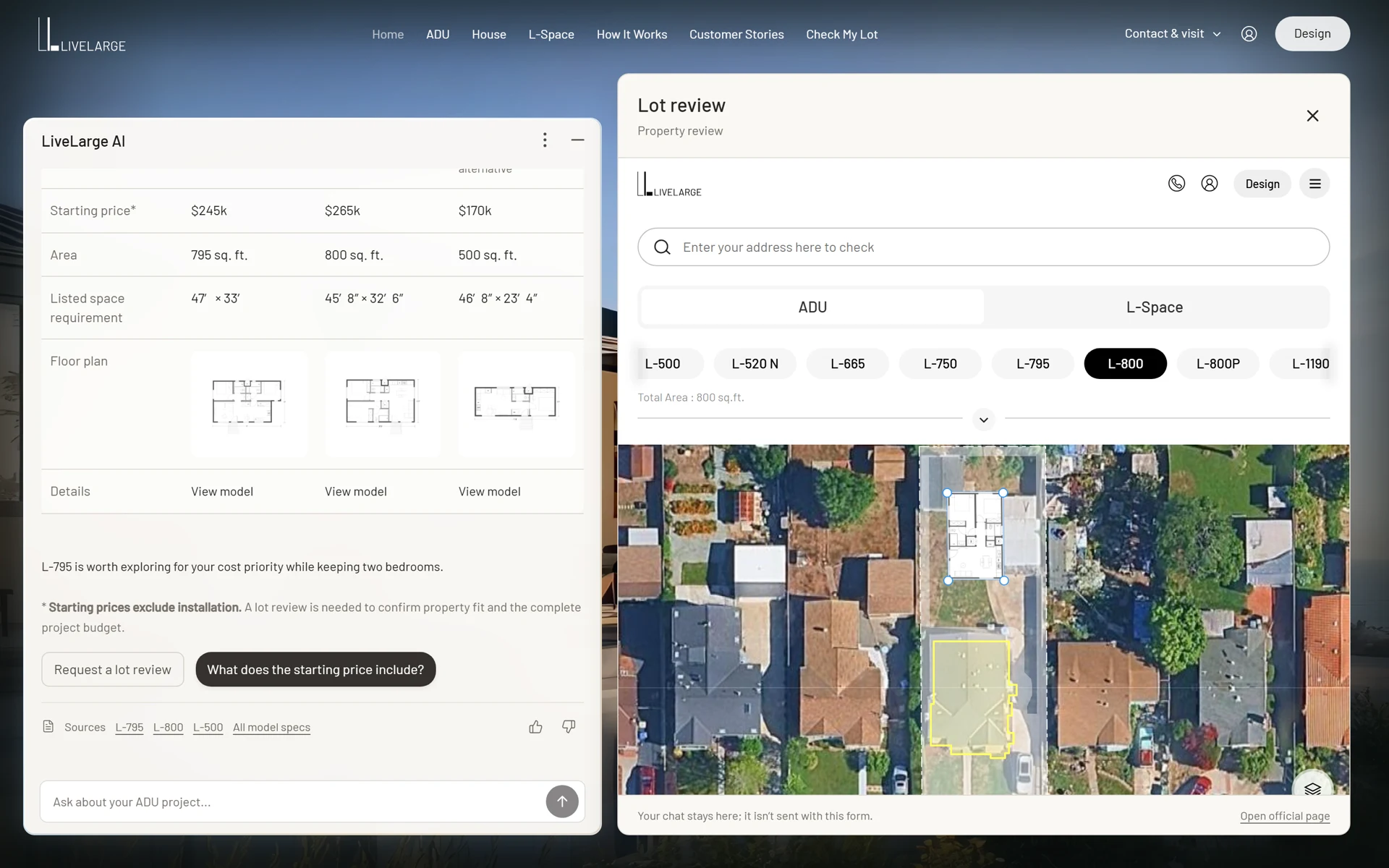
Task: Minimize the LiveLarge AI chat panel
Action: point(577,140)
